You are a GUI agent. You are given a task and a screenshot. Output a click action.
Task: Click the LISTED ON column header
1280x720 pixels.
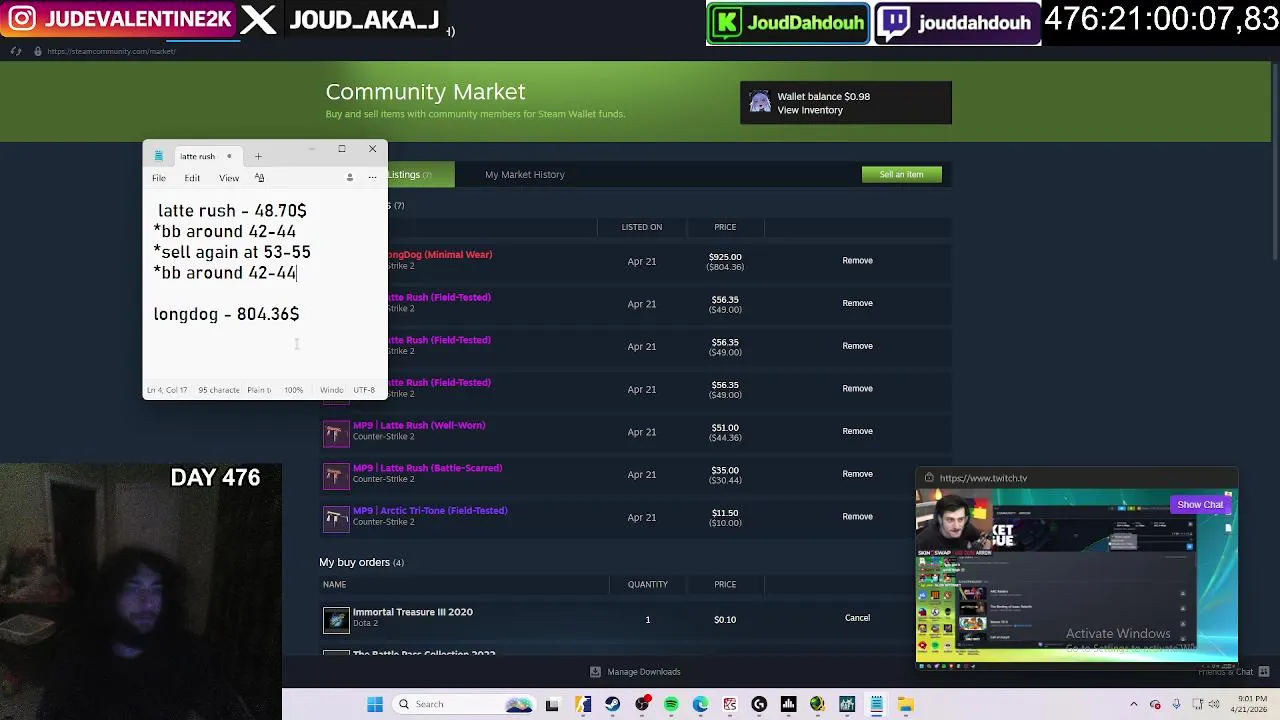[642, 227]
